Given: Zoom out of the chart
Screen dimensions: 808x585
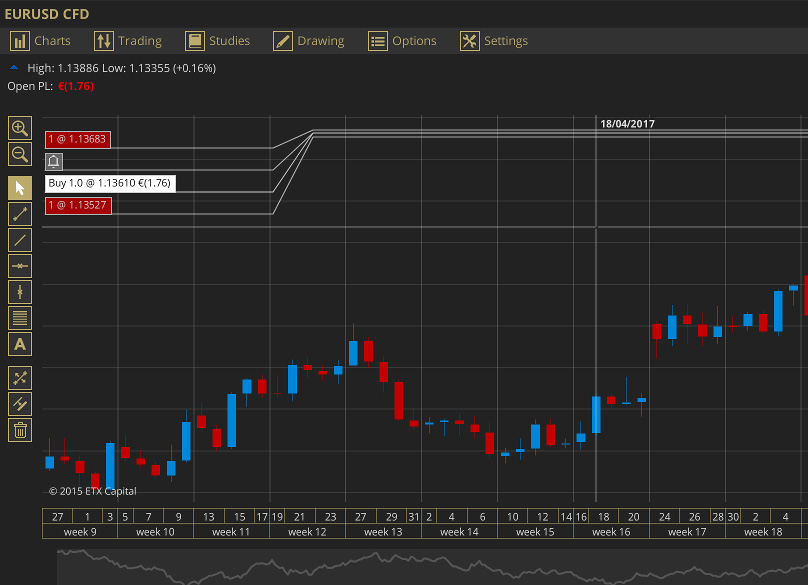Looking at the screenshot, I should coord(20,154).
